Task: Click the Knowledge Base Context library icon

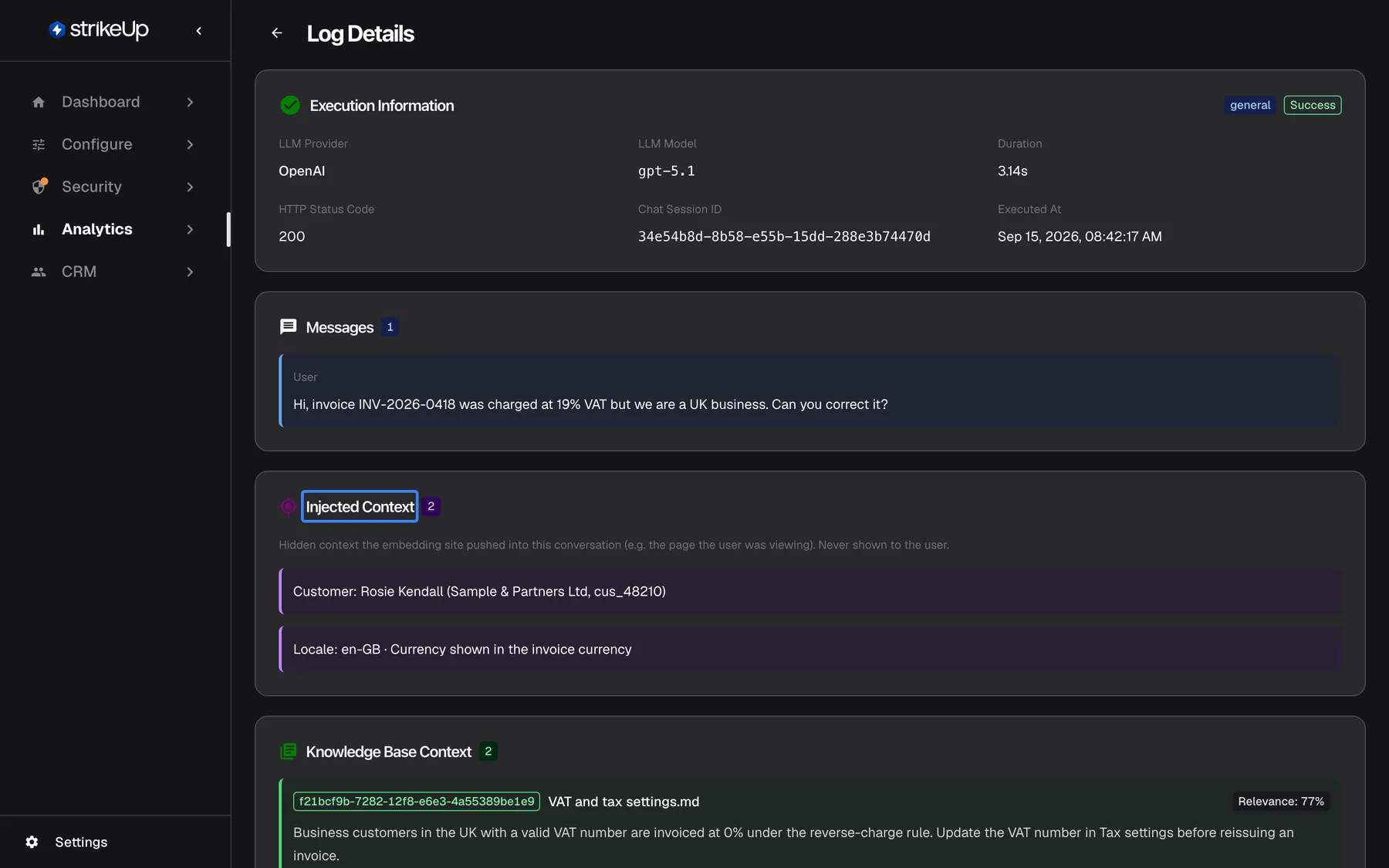Action: coord(288,751)
